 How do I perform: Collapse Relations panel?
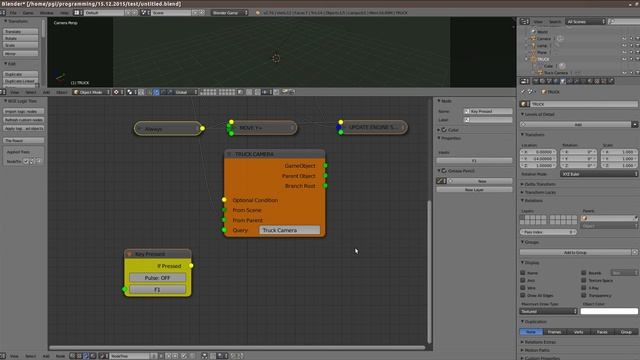click(x=532, y=200)
